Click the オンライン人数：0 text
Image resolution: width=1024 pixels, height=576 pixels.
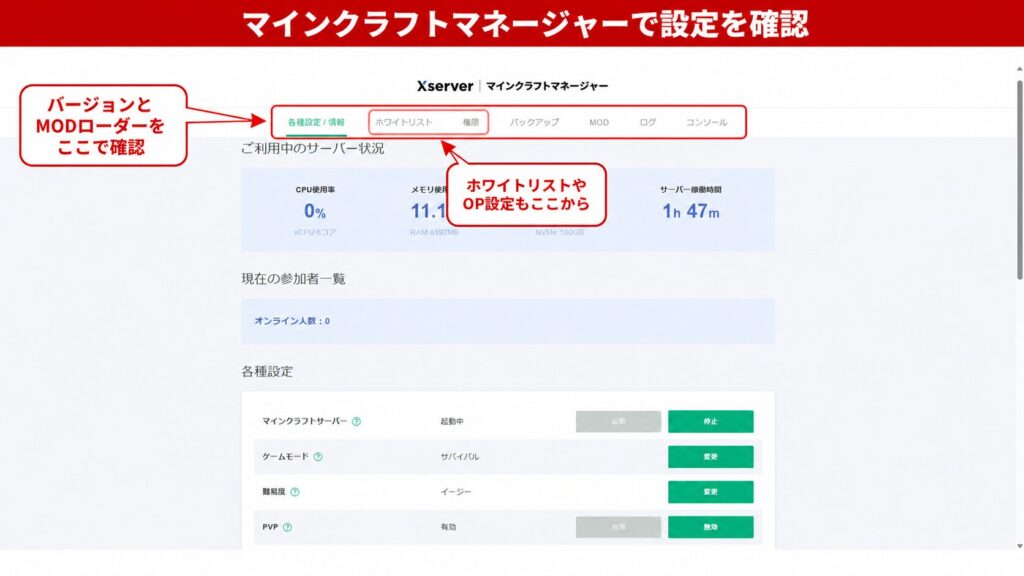tap(292, 321)
